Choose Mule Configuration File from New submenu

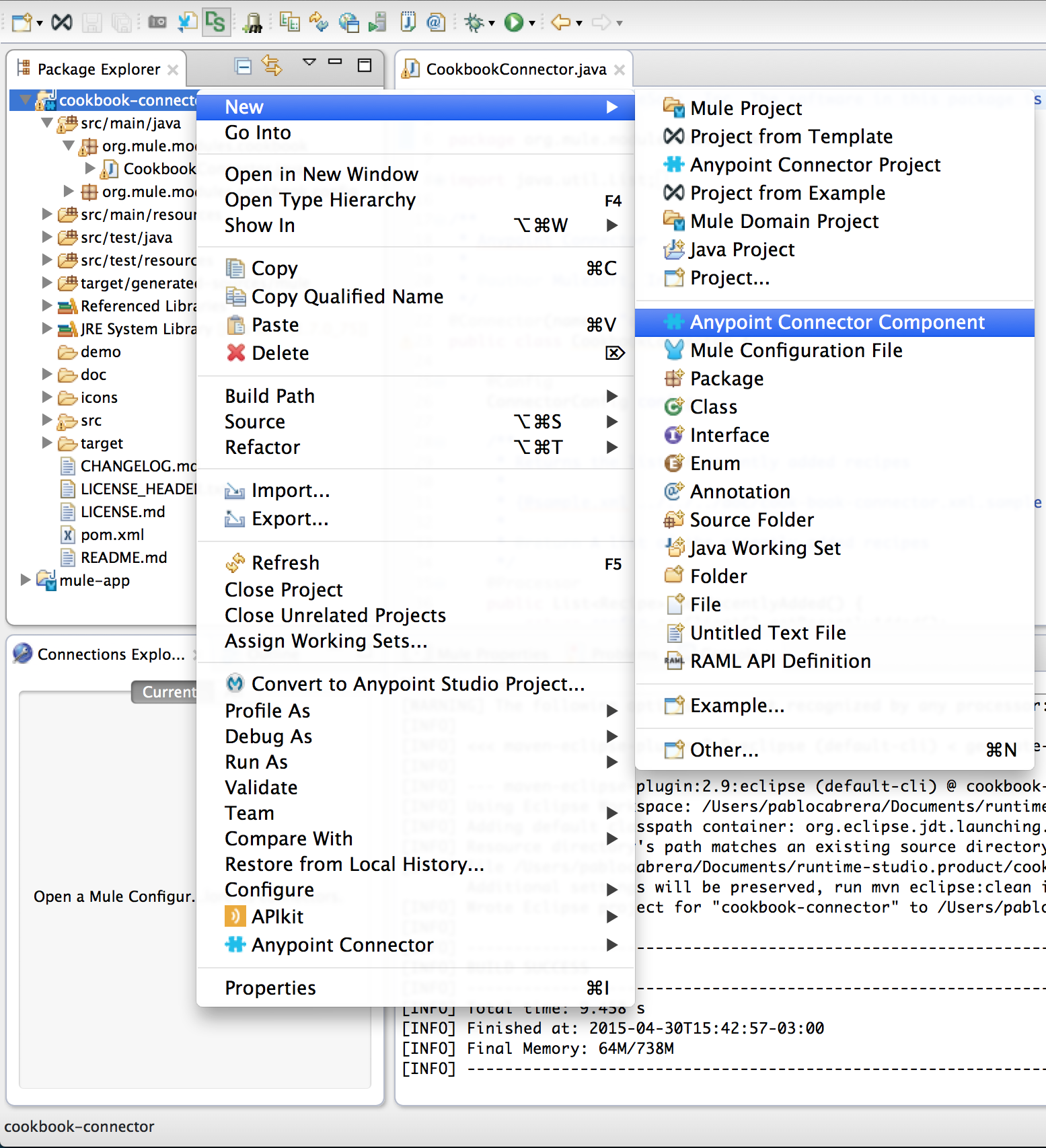click(796, 350)
